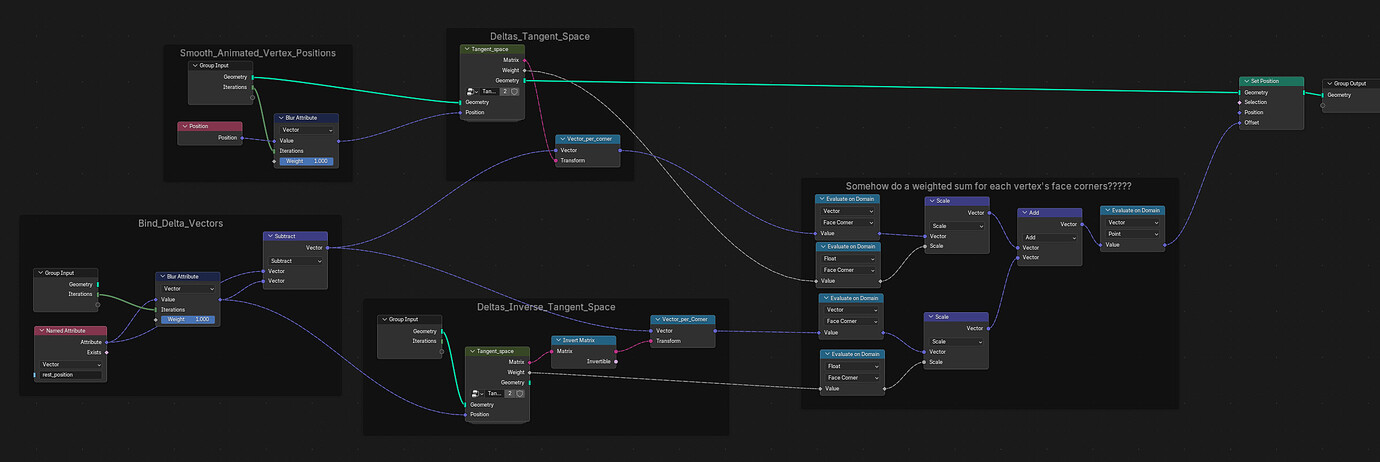Click the rest_position name field
The width and height of the screenshot is (1380, 462).
point(70,375)
